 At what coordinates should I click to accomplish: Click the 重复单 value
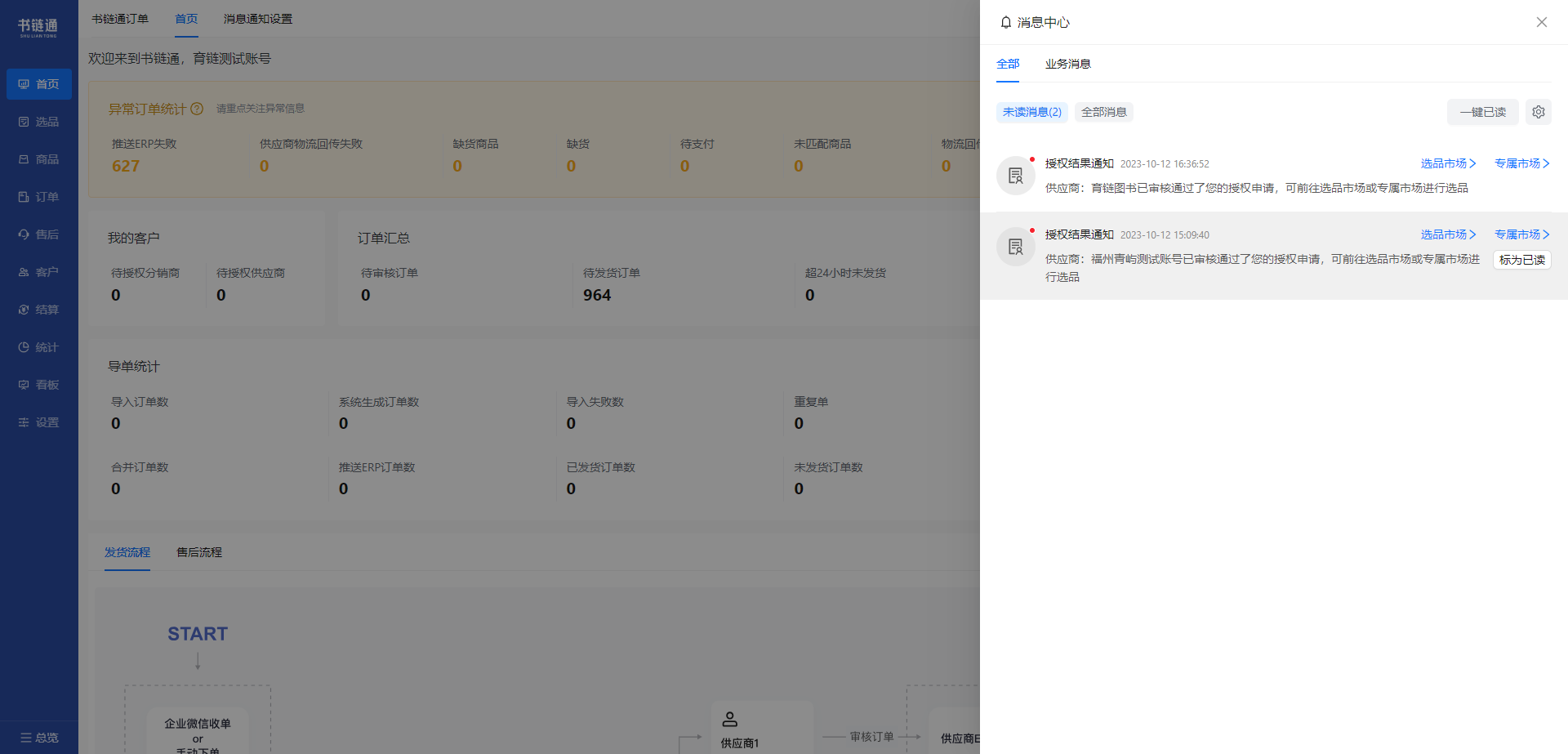[800, 423]
